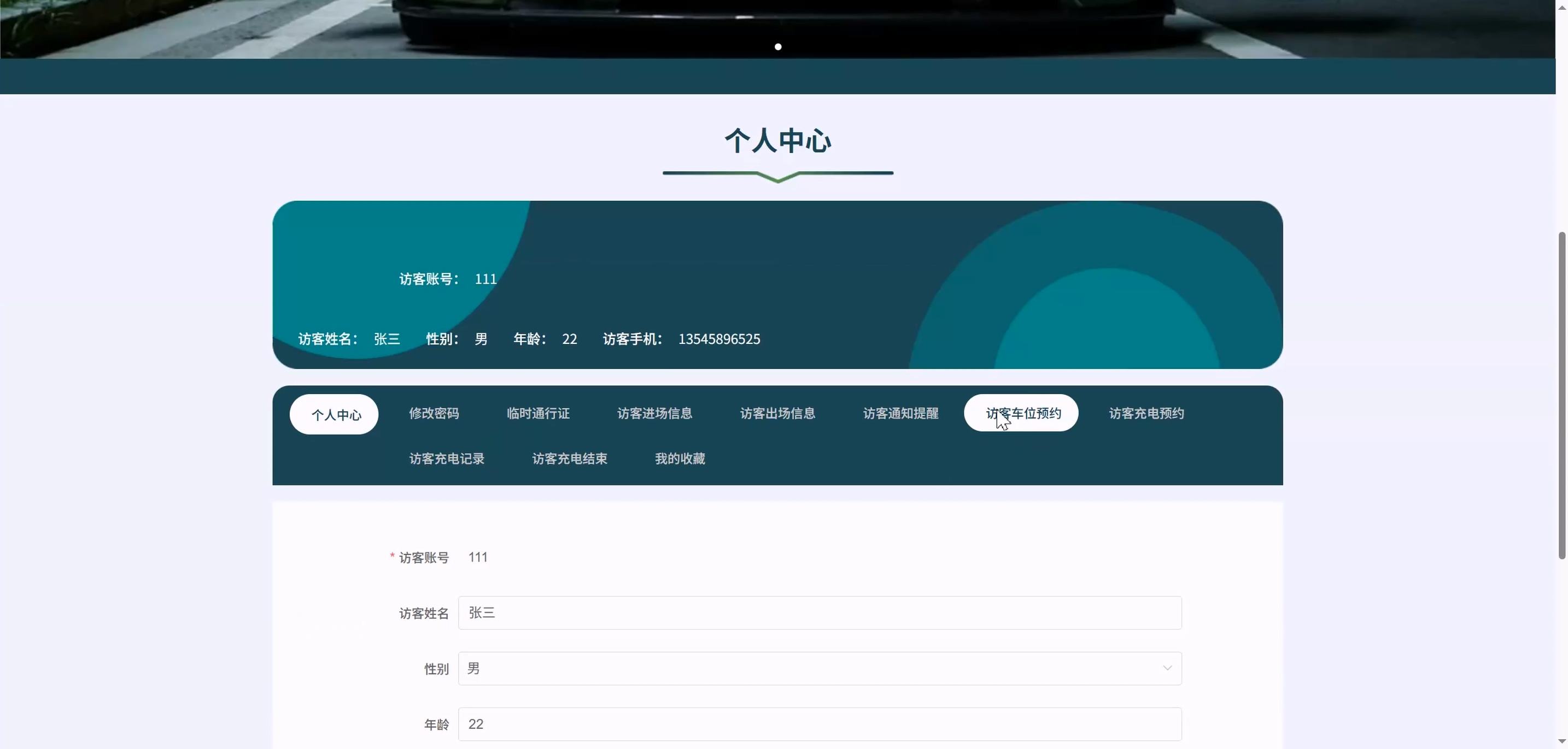Image resolution: width=1568 pixels, height=749 pixels.
Task: Click the carousel indicator dot
Action: [778, 47]
